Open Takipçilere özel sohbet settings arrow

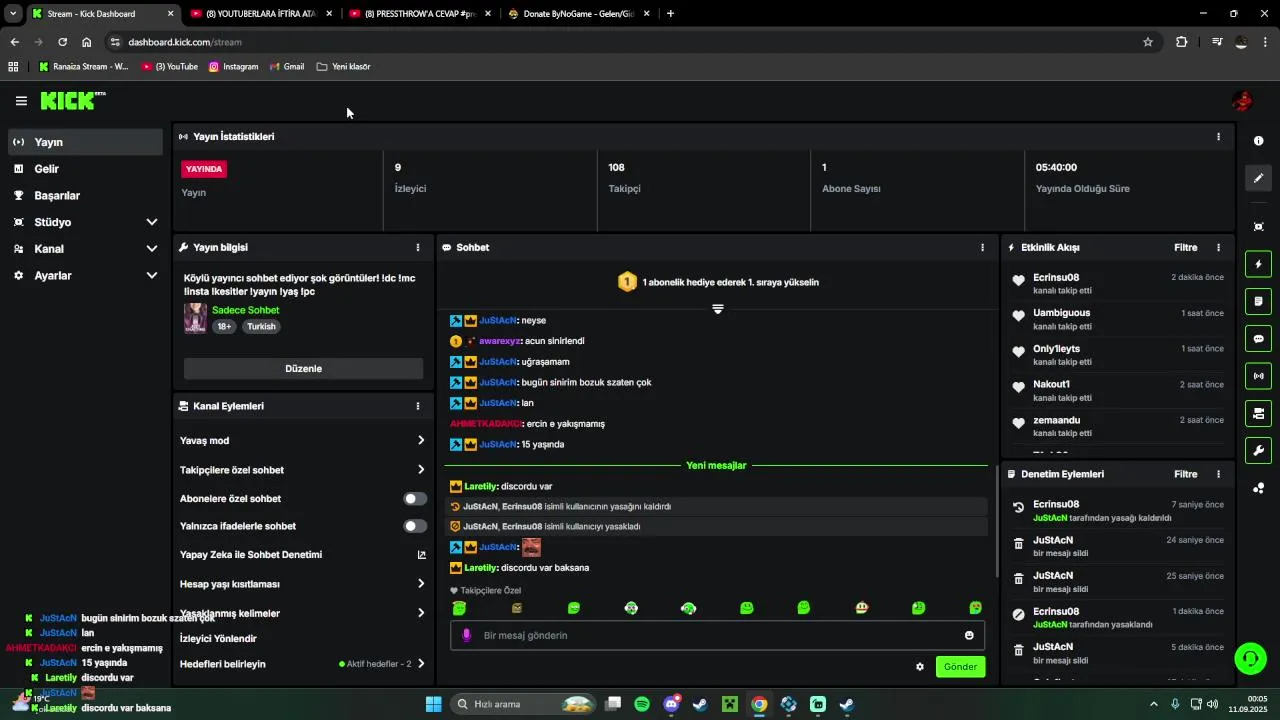[x=421, y=469]
